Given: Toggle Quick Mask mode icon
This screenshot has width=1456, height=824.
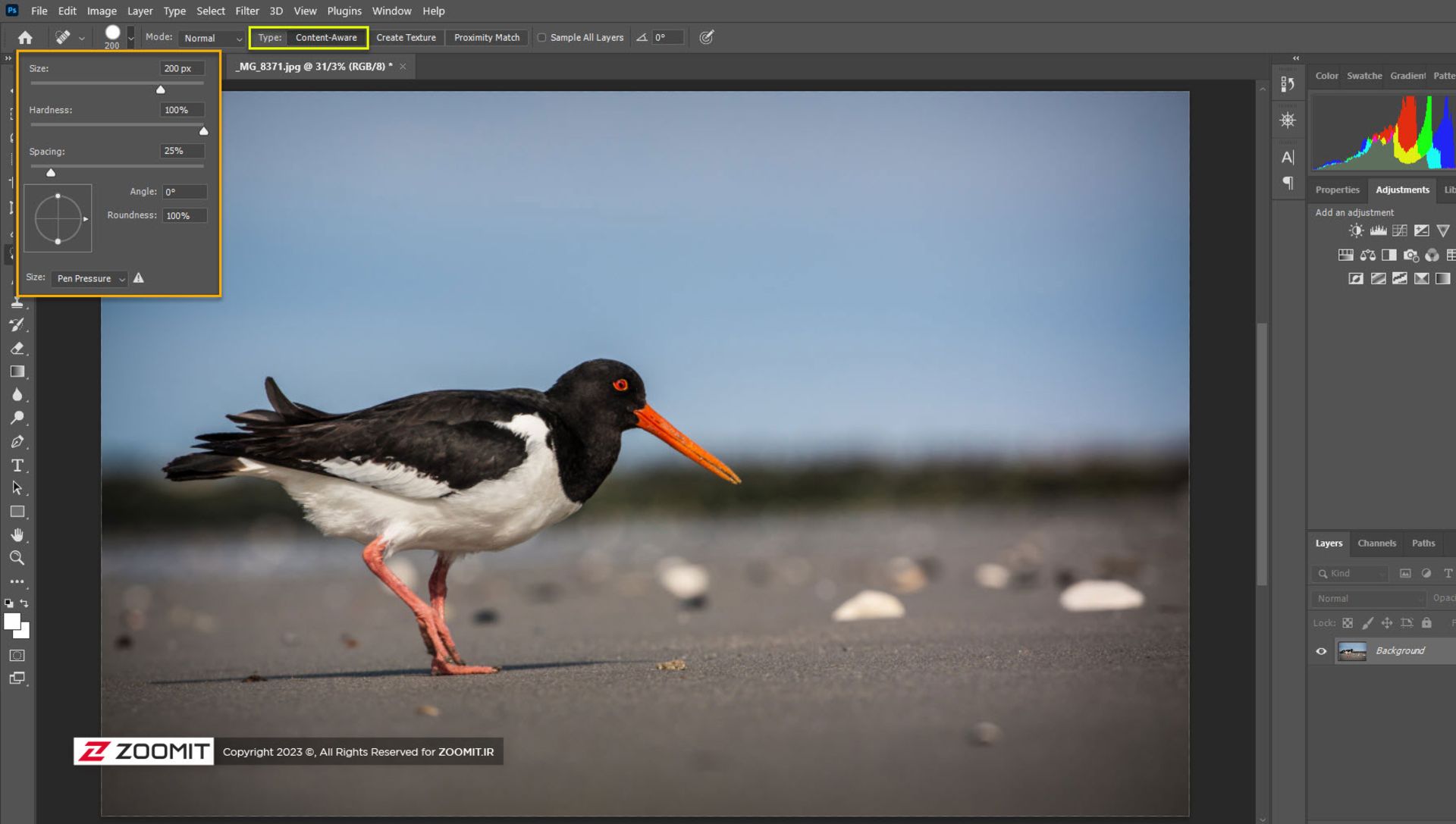Looking at the screenshot, I should coord(17,656).
